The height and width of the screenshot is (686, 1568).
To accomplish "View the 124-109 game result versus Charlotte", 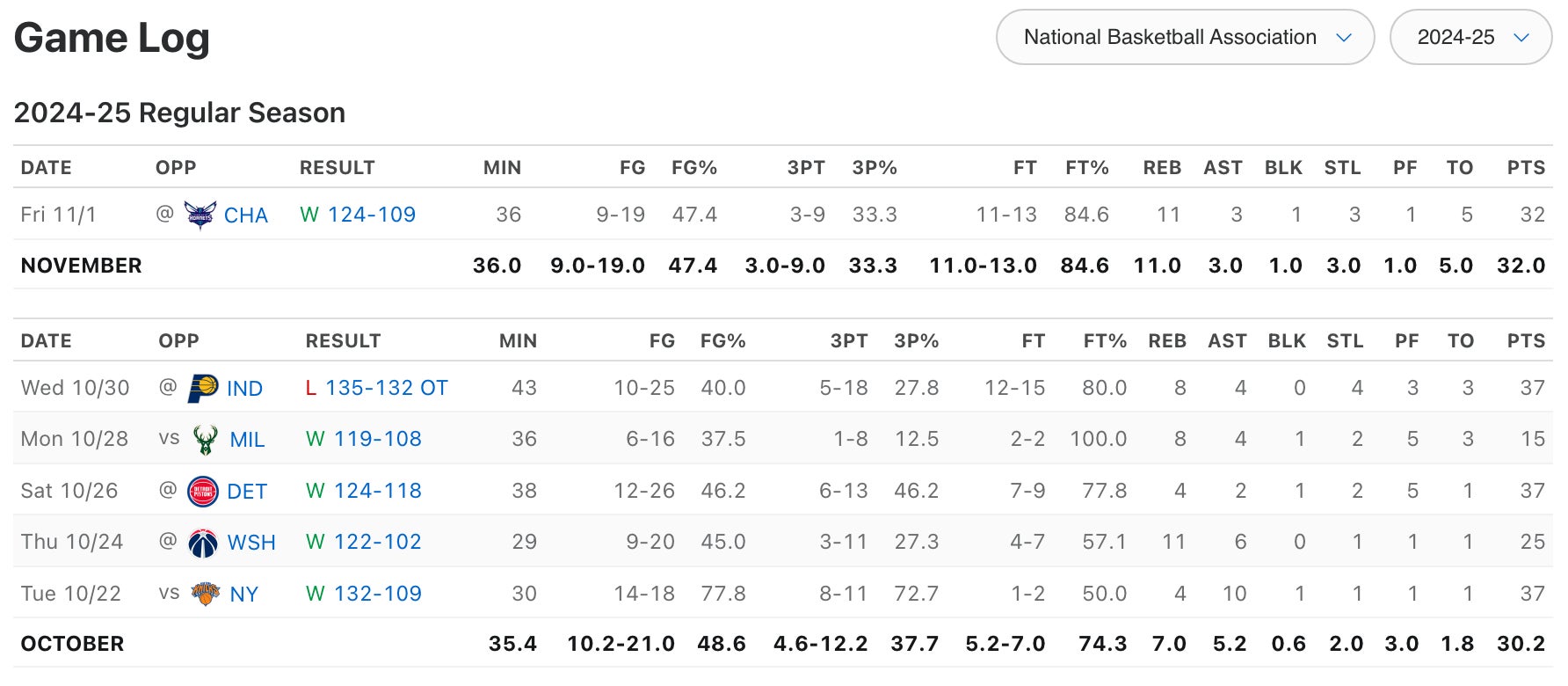I will click(x=371, y=215).
